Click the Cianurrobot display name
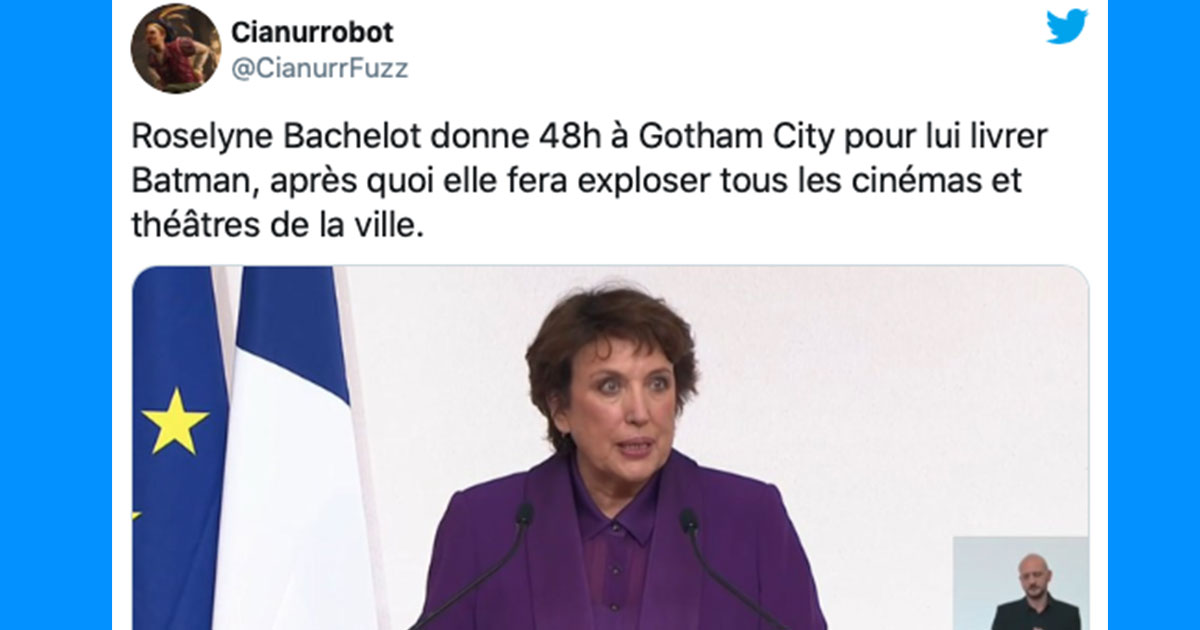The height and width of the screenshot is (630, 1200). (x=312, y=32)
